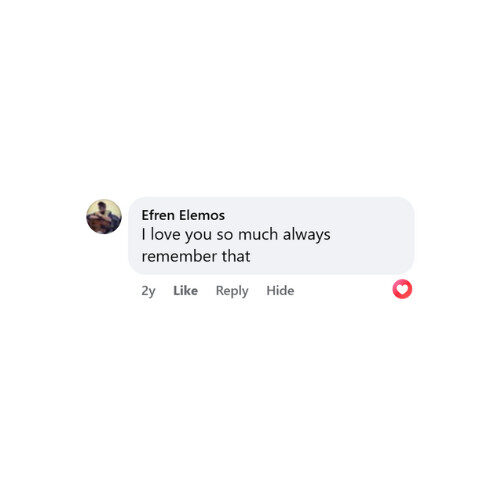Open Efren Elemos profile picture
The width and height of the screenshot is (500, 500).
click(104, 217)
